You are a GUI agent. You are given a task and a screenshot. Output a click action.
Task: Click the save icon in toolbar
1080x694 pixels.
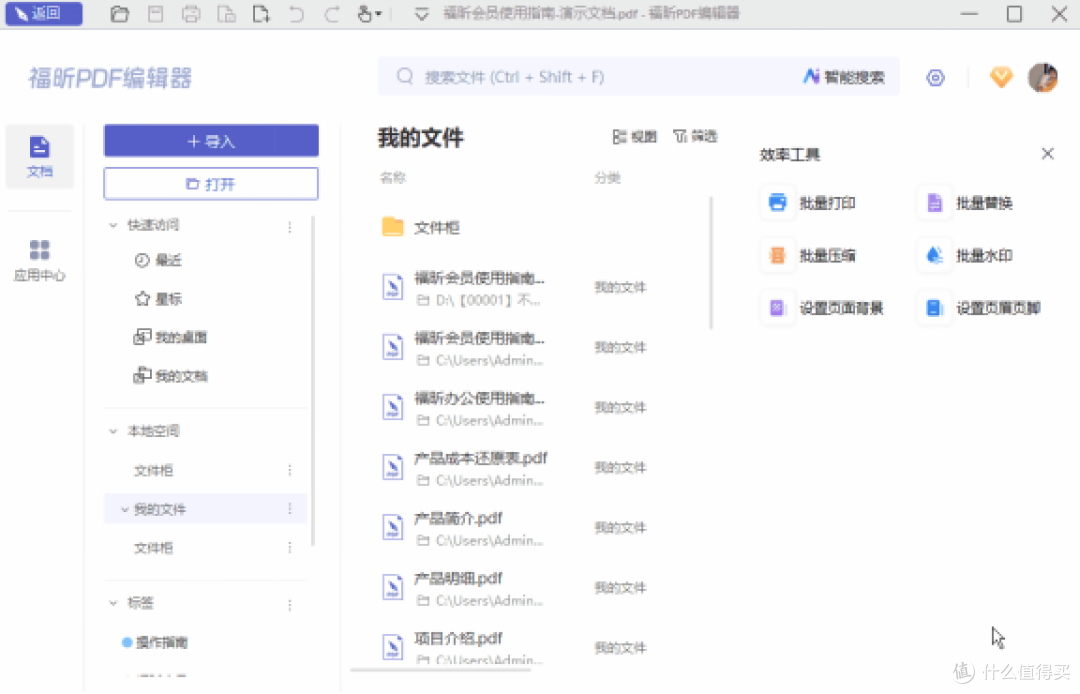[156, 14]
